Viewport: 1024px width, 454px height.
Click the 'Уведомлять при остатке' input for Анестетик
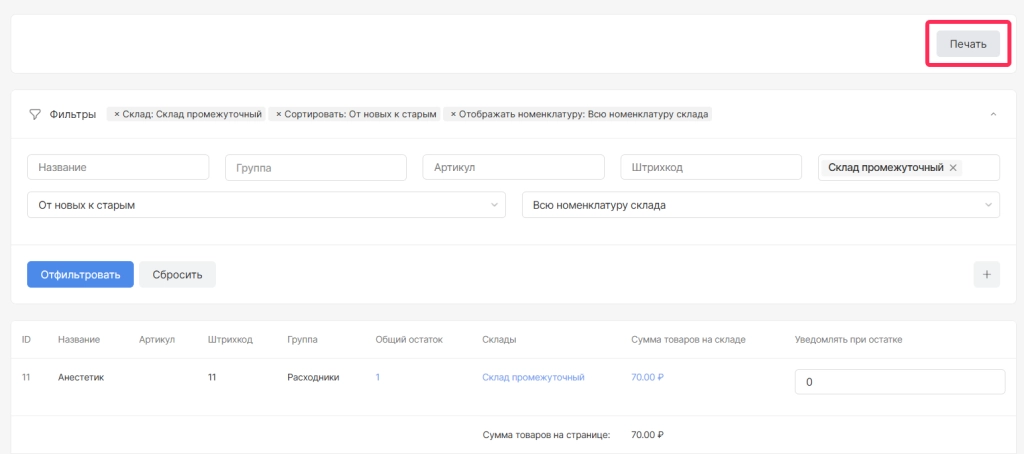tap(899, 382)
